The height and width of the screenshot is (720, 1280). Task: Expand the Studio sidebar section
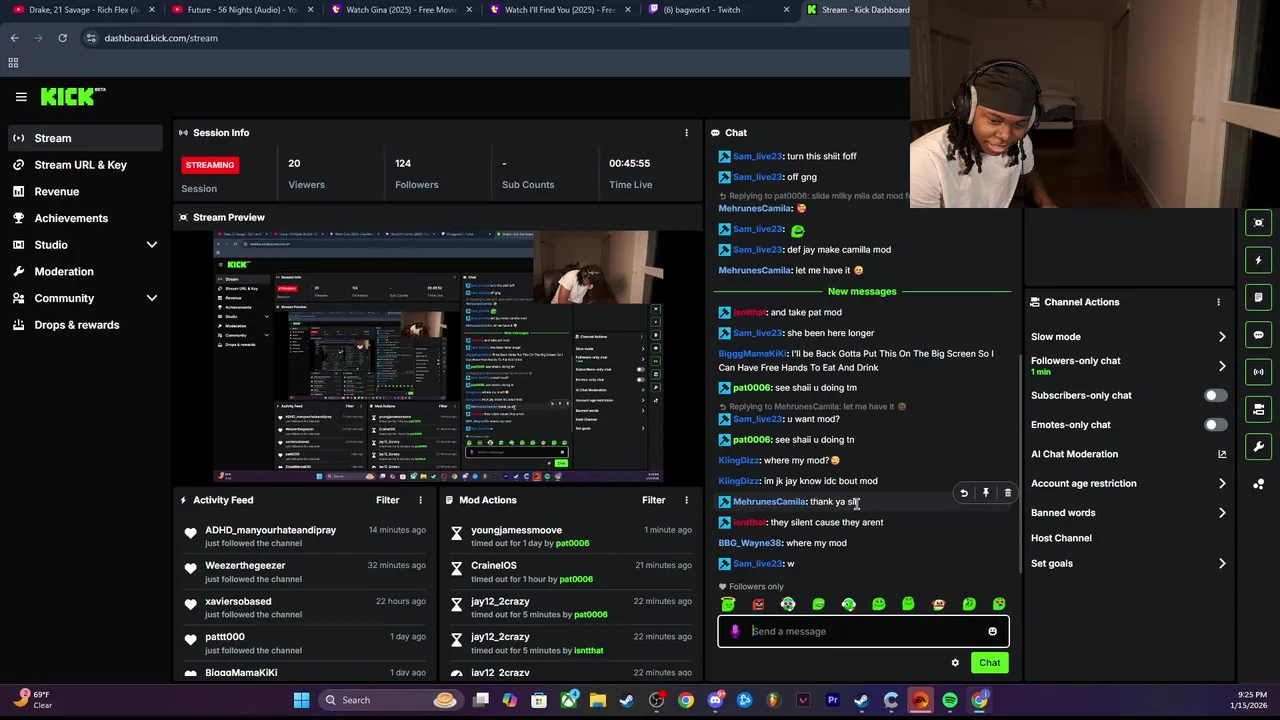pos(152,245)
